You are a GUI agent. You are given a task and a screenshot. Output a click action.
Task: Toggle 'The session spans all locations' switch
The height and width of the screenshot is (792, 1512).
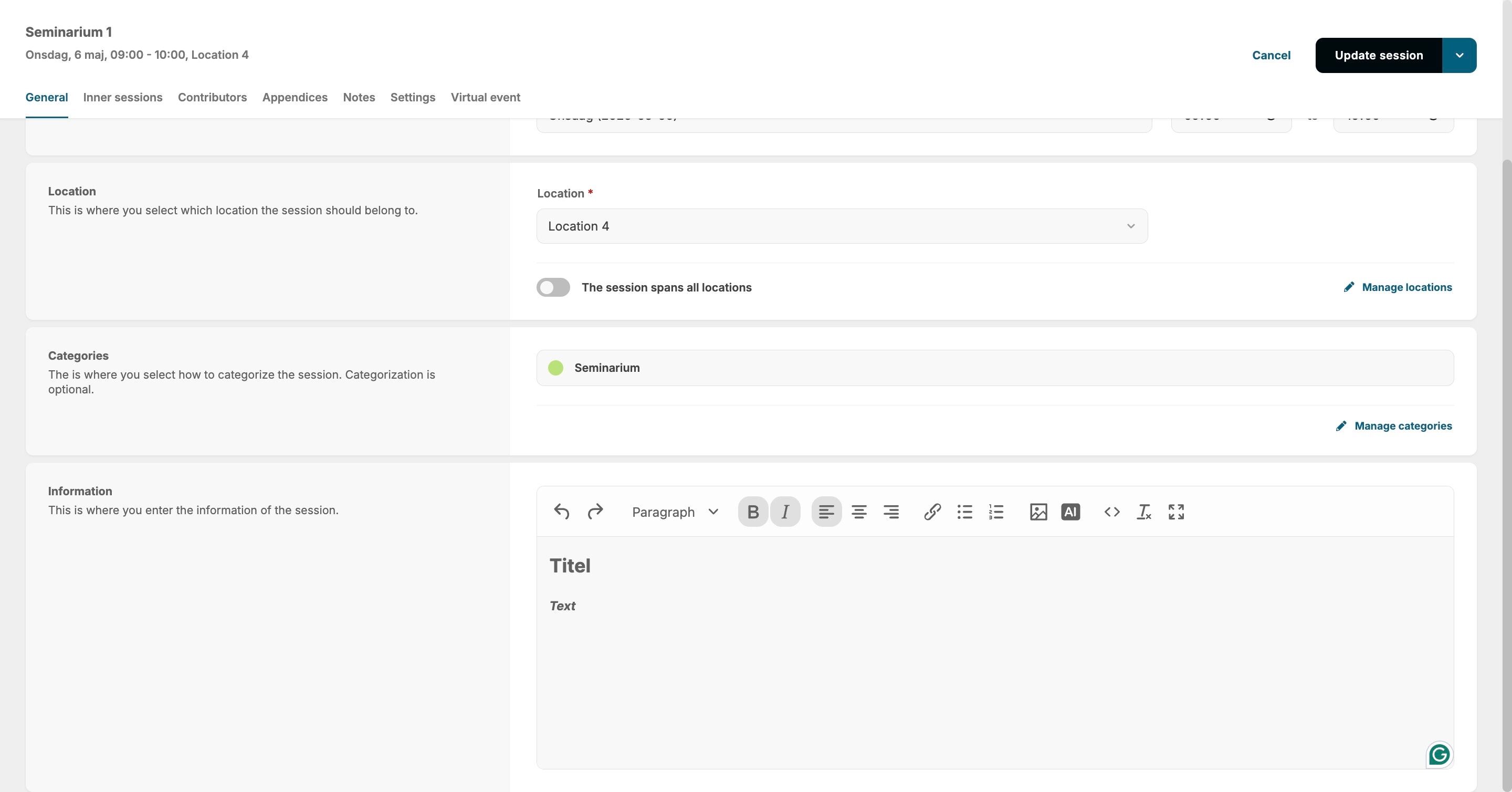553,287
